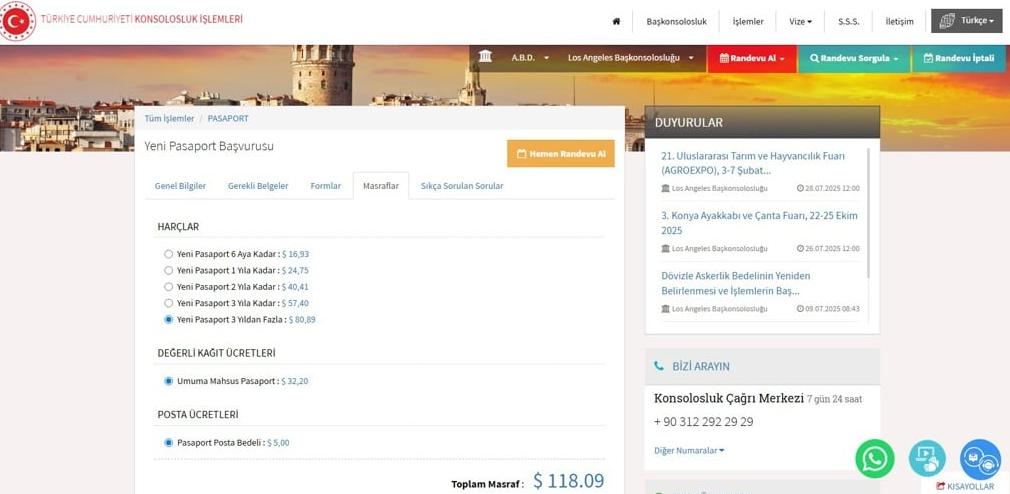Screen dimensions: 1010x494
Task: Open the Los Angeles Başkonsolosluğu dropdown
Action: pyautogui.click(x=630, y=58)
